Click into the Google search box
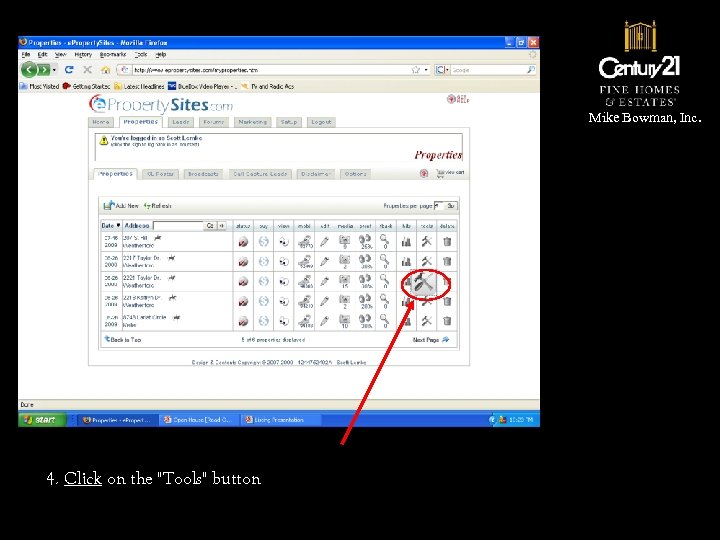This screenshot has width=720, height=540. [489, 70]
